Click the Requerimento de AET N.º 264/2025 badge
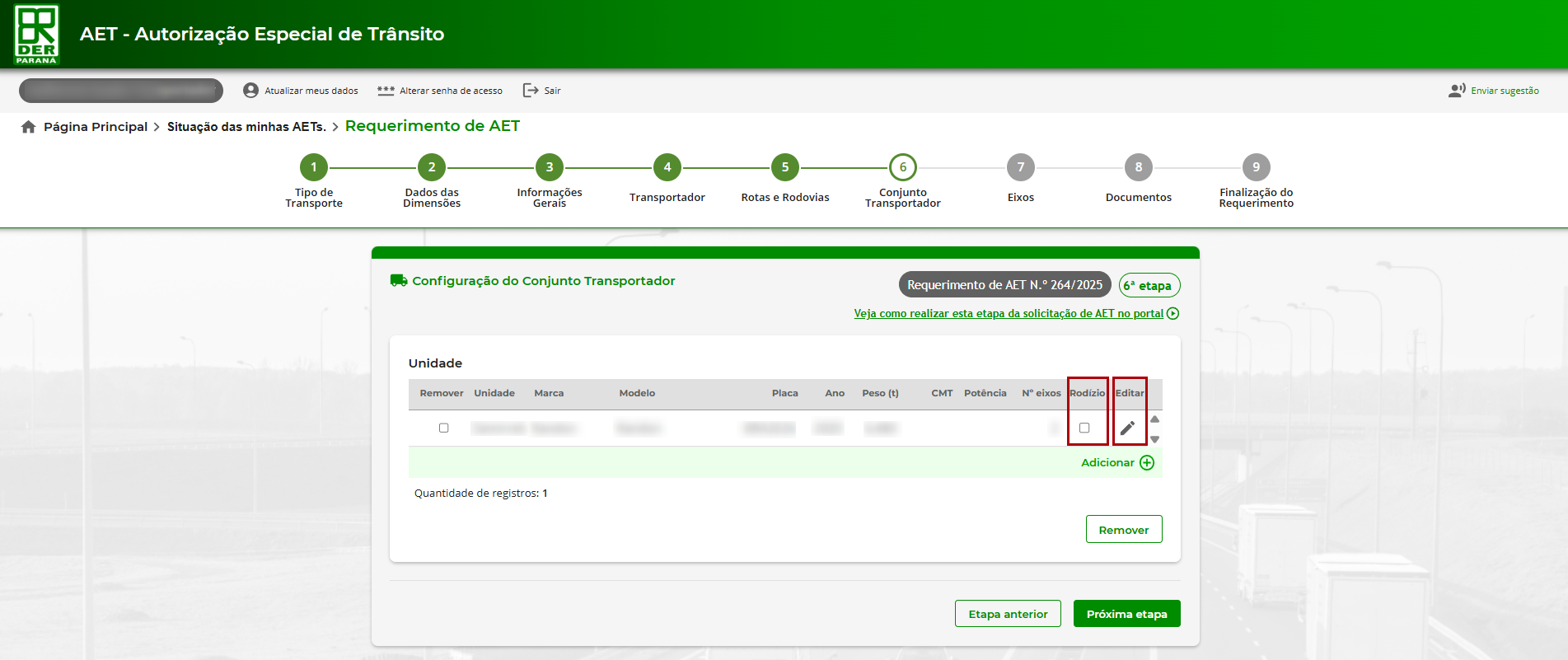Viewport: 1568px width, 660px height. click(x=1004, y=285)
